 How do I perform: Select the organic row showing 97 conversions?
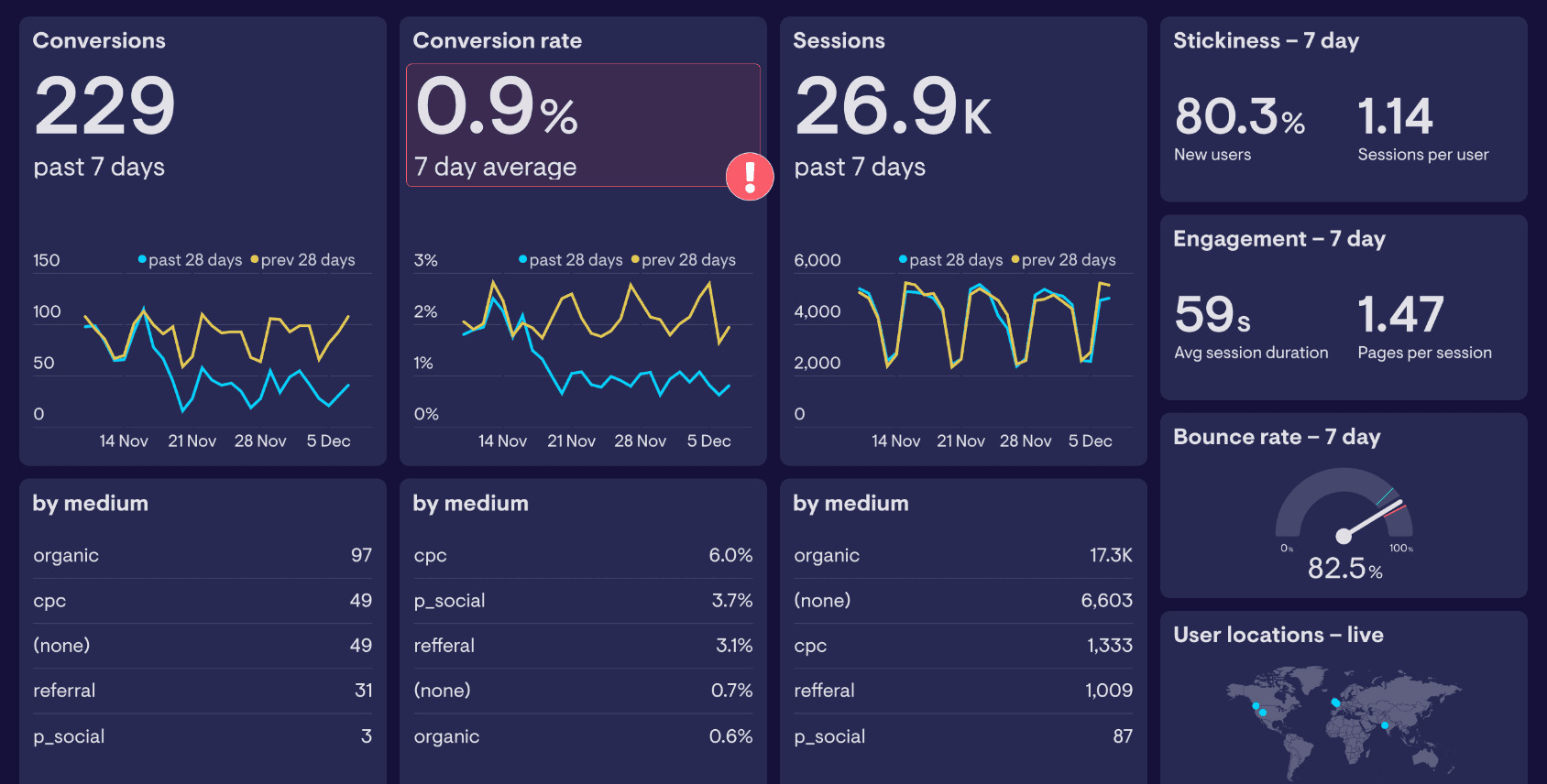pyautogui.click(x=203, y=555)
